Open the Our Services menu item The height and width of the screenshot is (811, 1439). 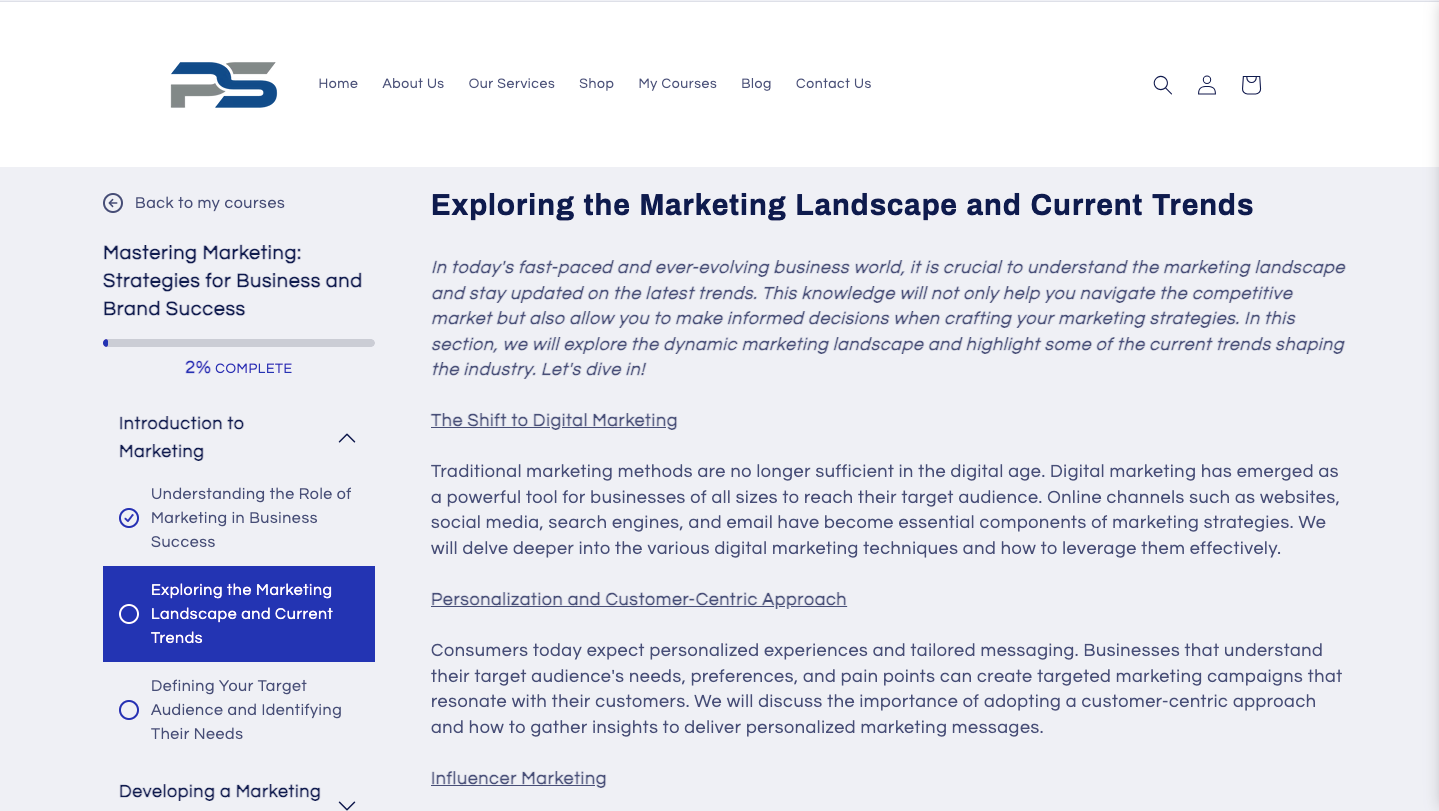[x=511, y=84]
